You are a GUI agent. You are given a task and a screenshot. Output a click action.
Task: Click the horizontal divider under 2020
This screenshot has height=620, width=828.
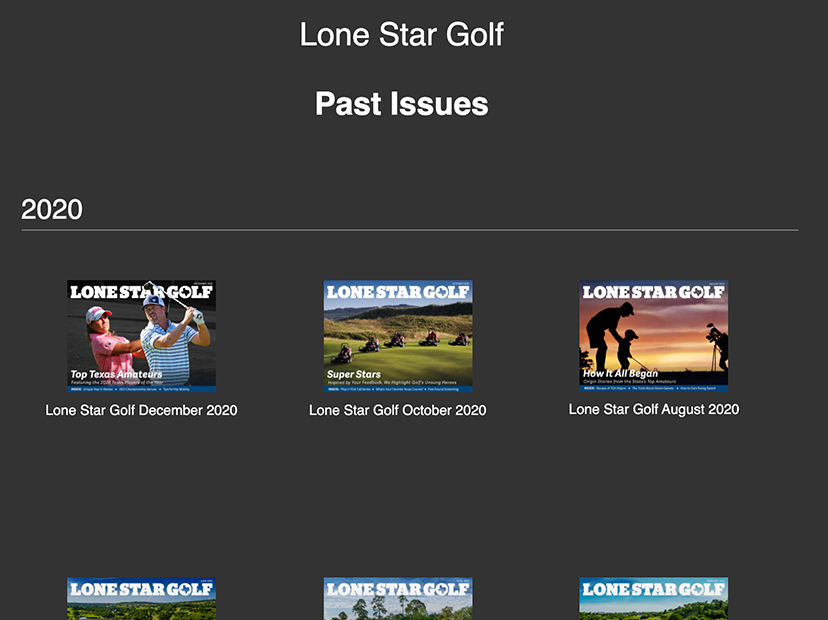[x=410, y=230]
